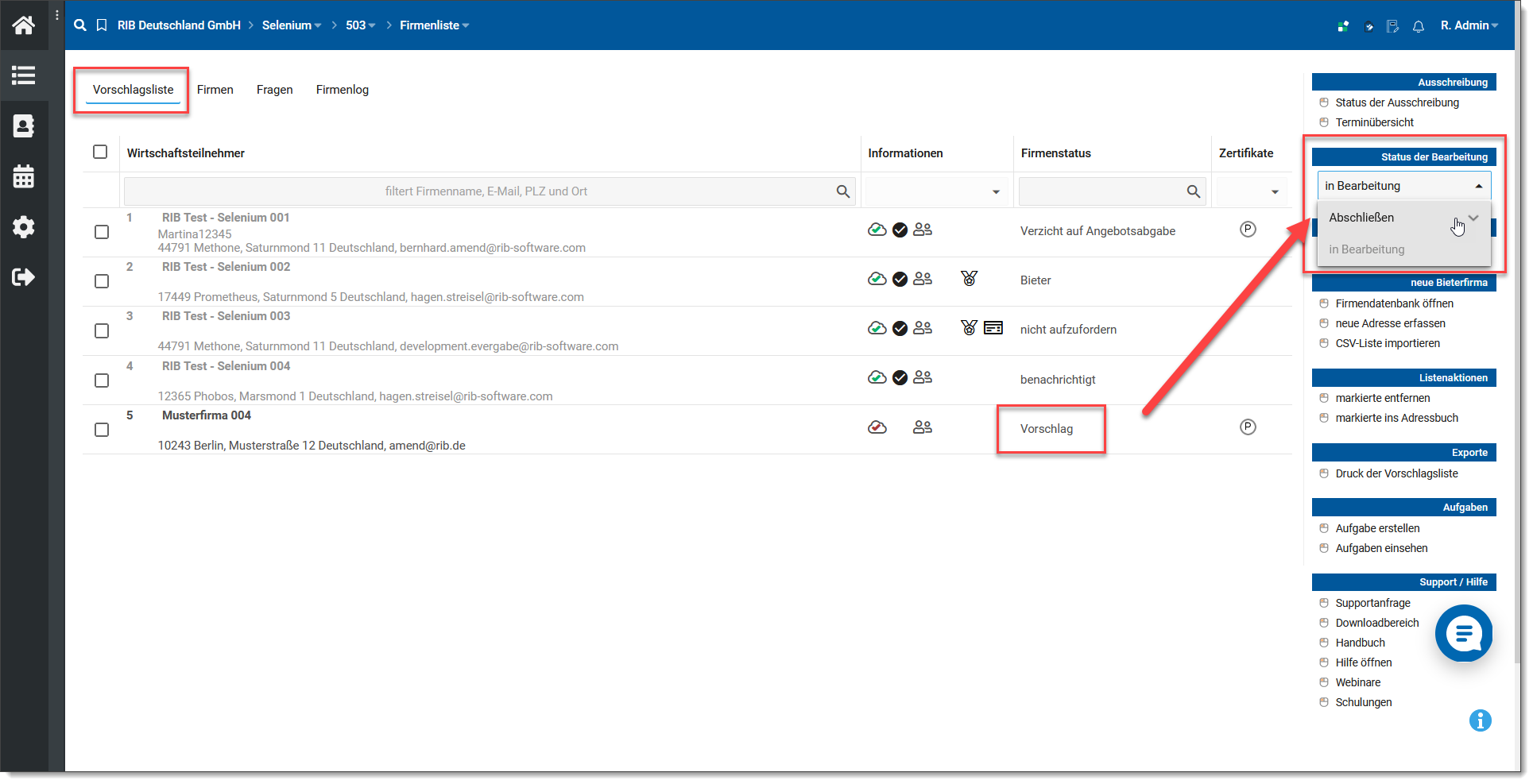Select 'Abschließen' in the status dropdown
The image size is (1533, 784).
pyautogui.click(x=1404, y=218)
